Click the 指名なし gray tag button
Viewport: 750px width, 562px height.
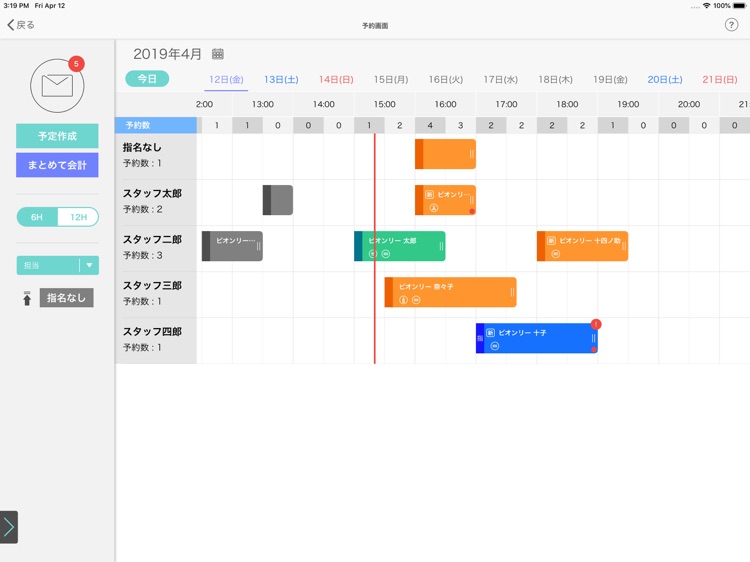(66, 298)
